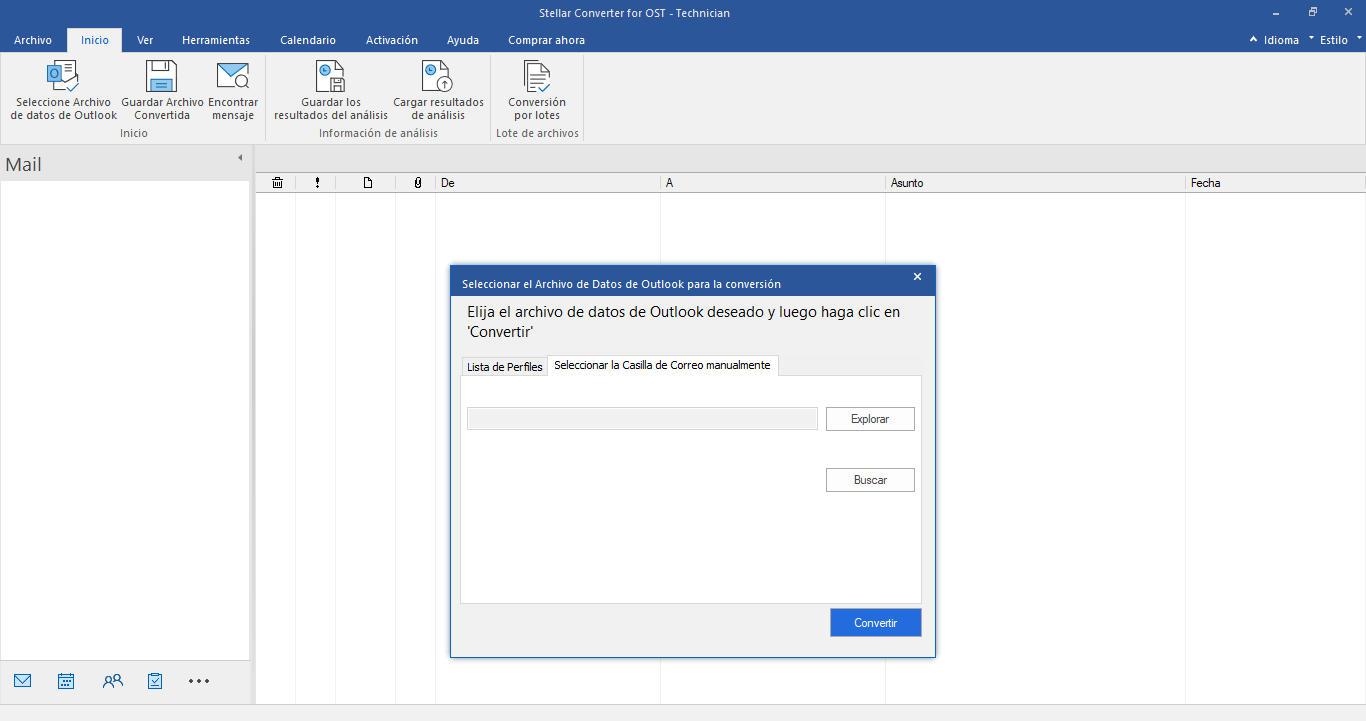Viewport: 1366px width, 721px height.
Task: Open the Contacts people icon
Action: [113, 681]
